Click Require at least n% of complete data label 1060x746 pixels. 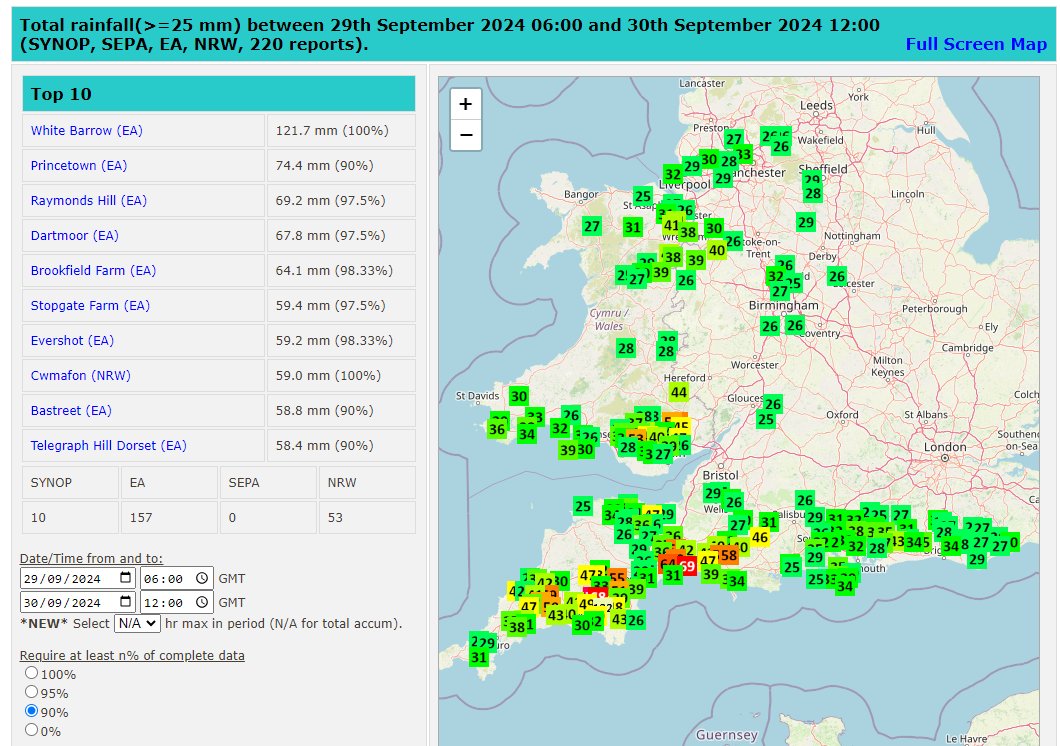coord(132,655)
